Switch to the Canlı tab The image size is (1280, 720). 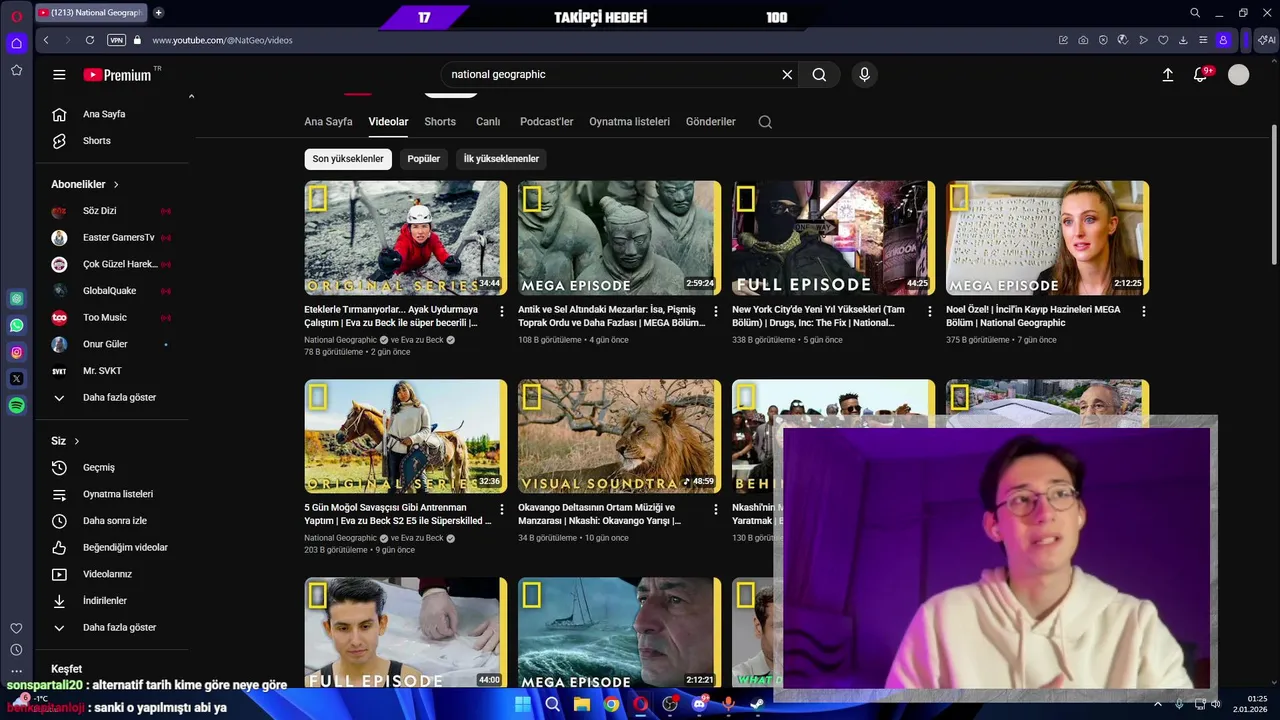pos(488,122)
